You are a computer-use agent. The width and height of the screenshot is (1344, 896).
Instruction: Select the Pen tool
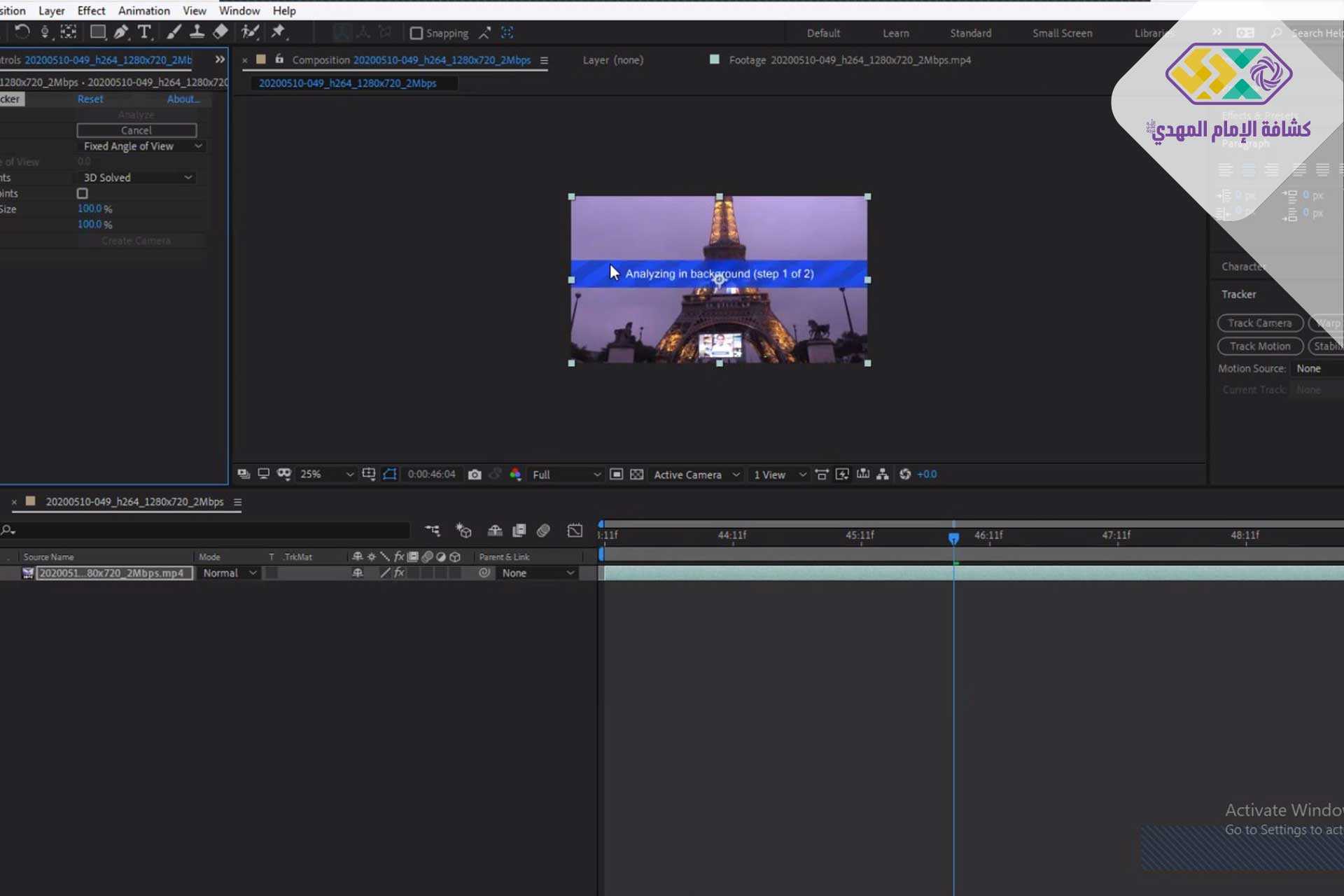click(x=120, y=32)
